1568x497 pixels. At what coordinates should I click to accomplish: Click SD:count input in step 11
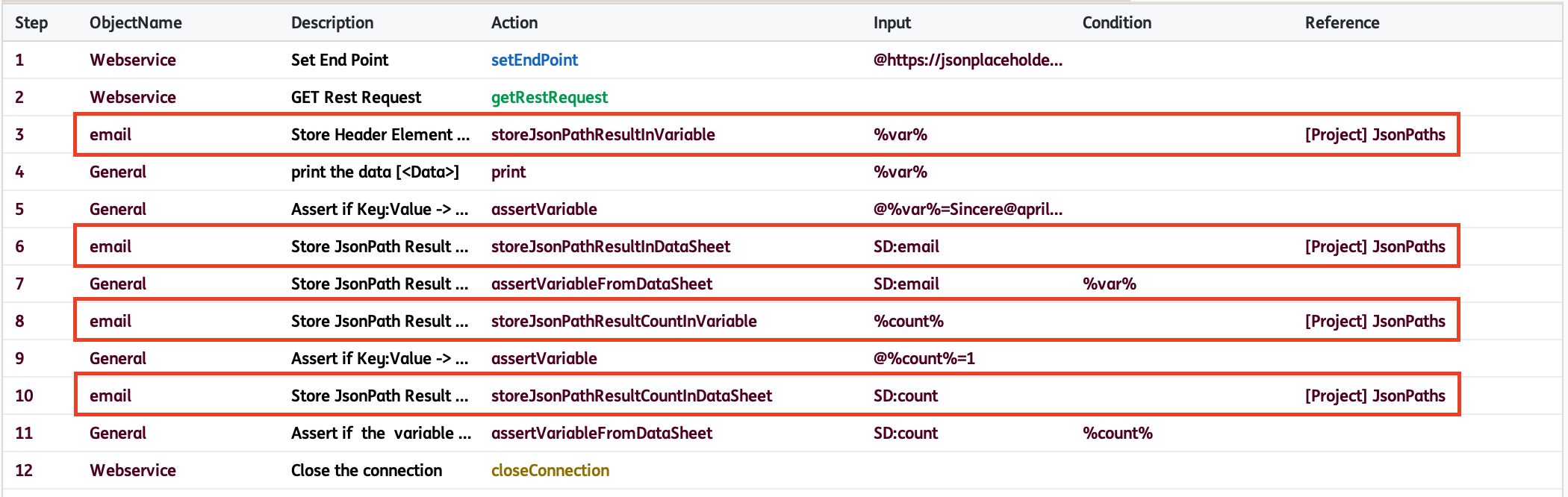click(x=906, y=433)
